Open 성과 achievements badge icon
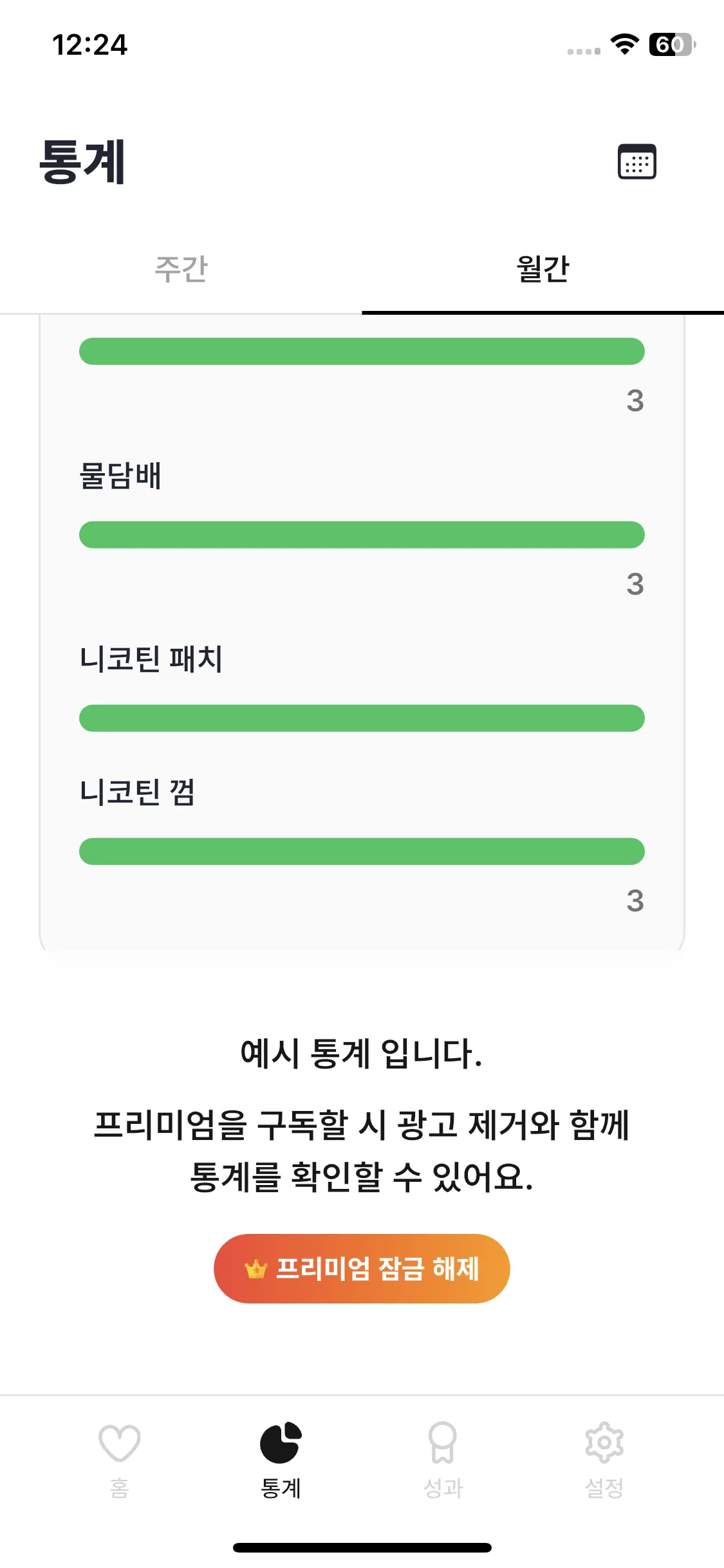This screenshot has height=1568, width=724. tap(443, 1442)
